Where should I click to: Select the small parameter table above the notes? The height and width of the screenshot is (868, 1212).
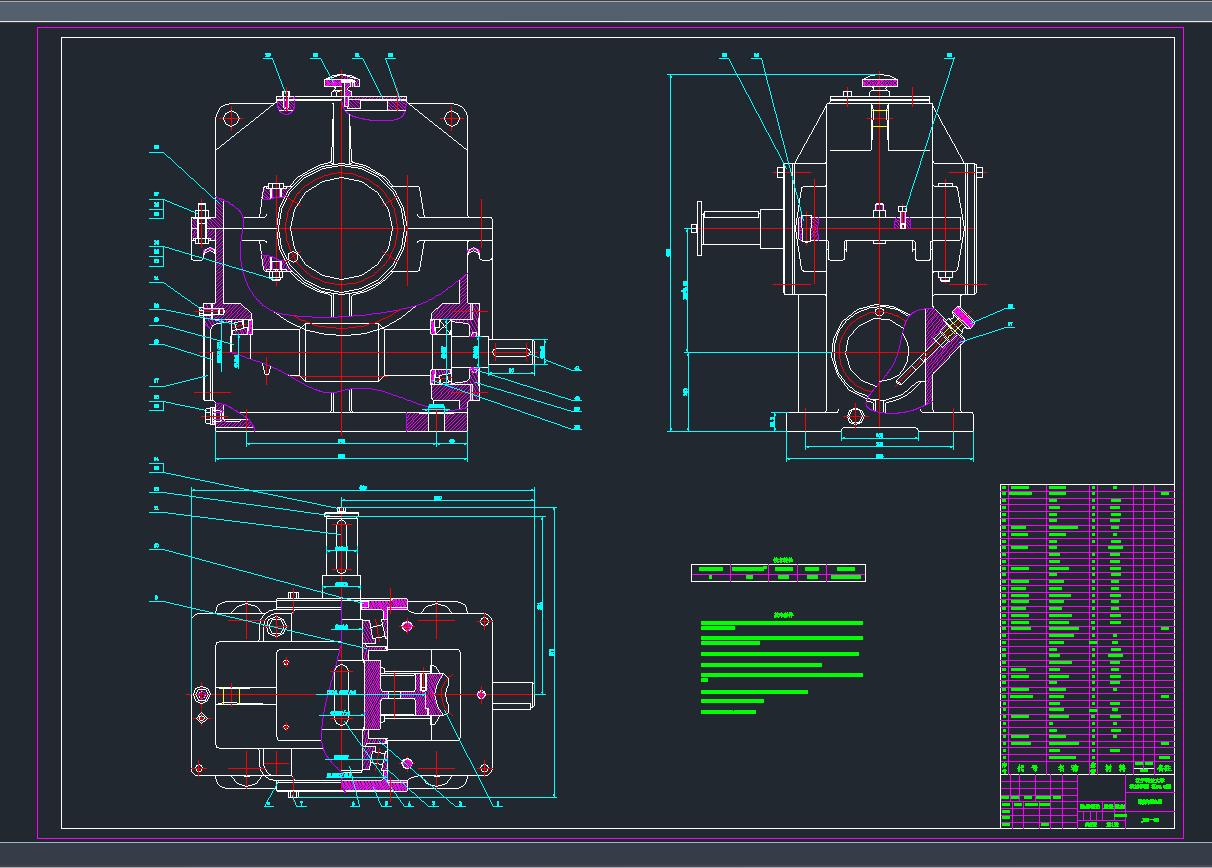[778, 573]
